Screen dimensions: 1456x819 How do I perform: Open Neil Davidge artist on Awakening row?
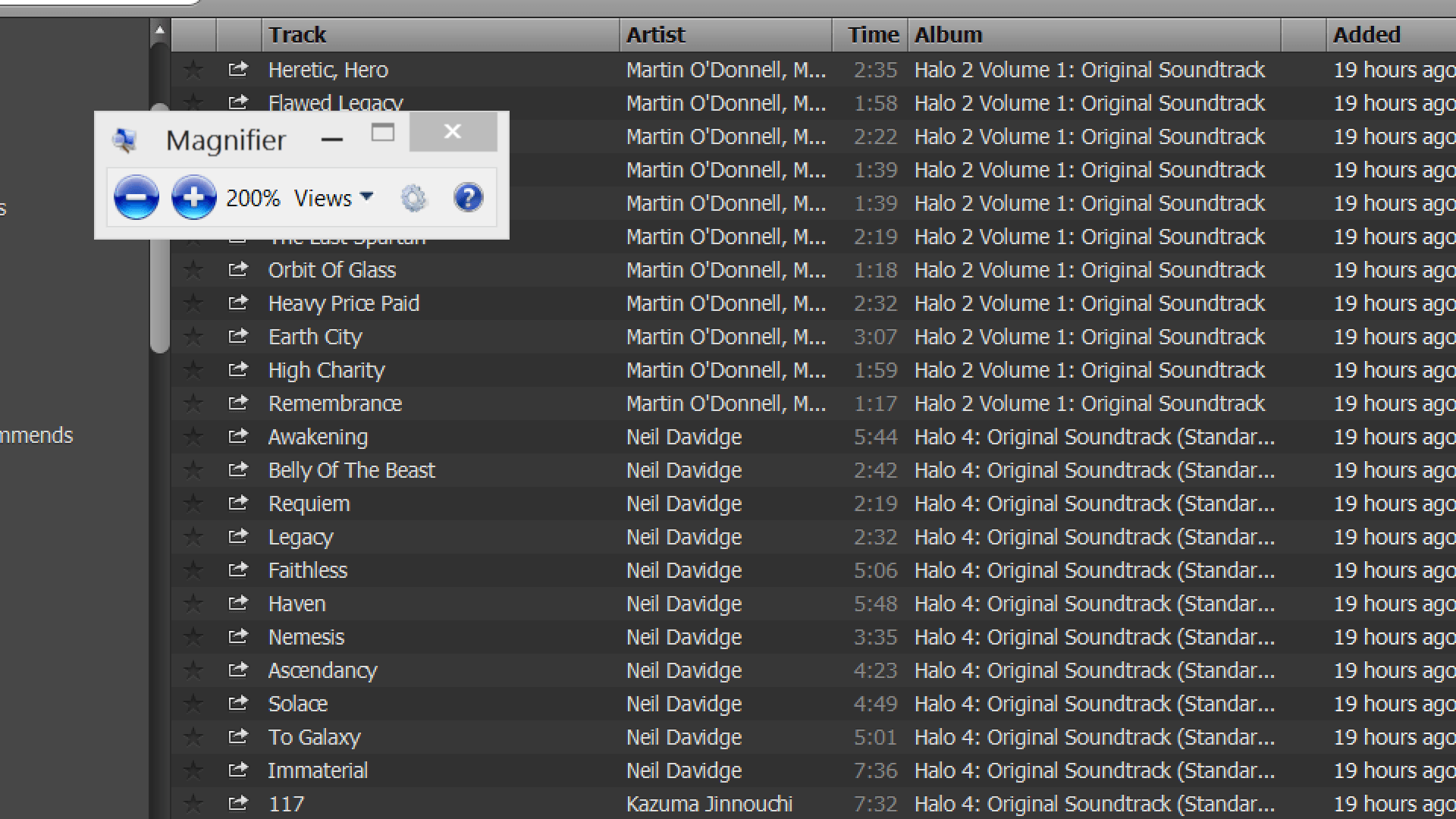coord(684,437)
